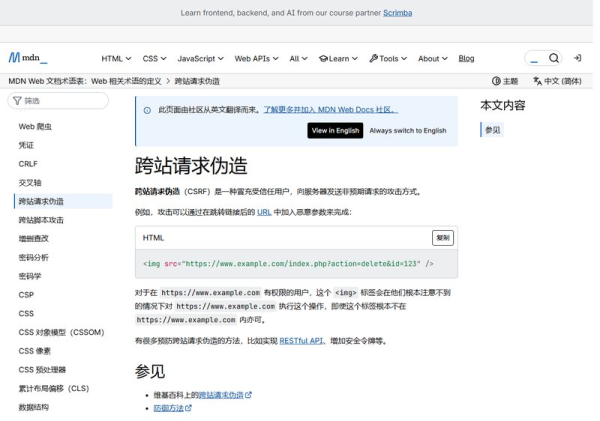
Task: Open the 防御方法 link
Action: [x=169, y=408]
